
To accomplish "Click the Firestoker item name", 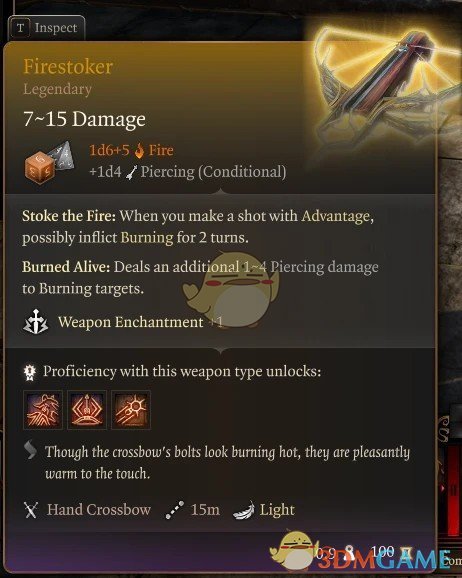I will point(68,67).
